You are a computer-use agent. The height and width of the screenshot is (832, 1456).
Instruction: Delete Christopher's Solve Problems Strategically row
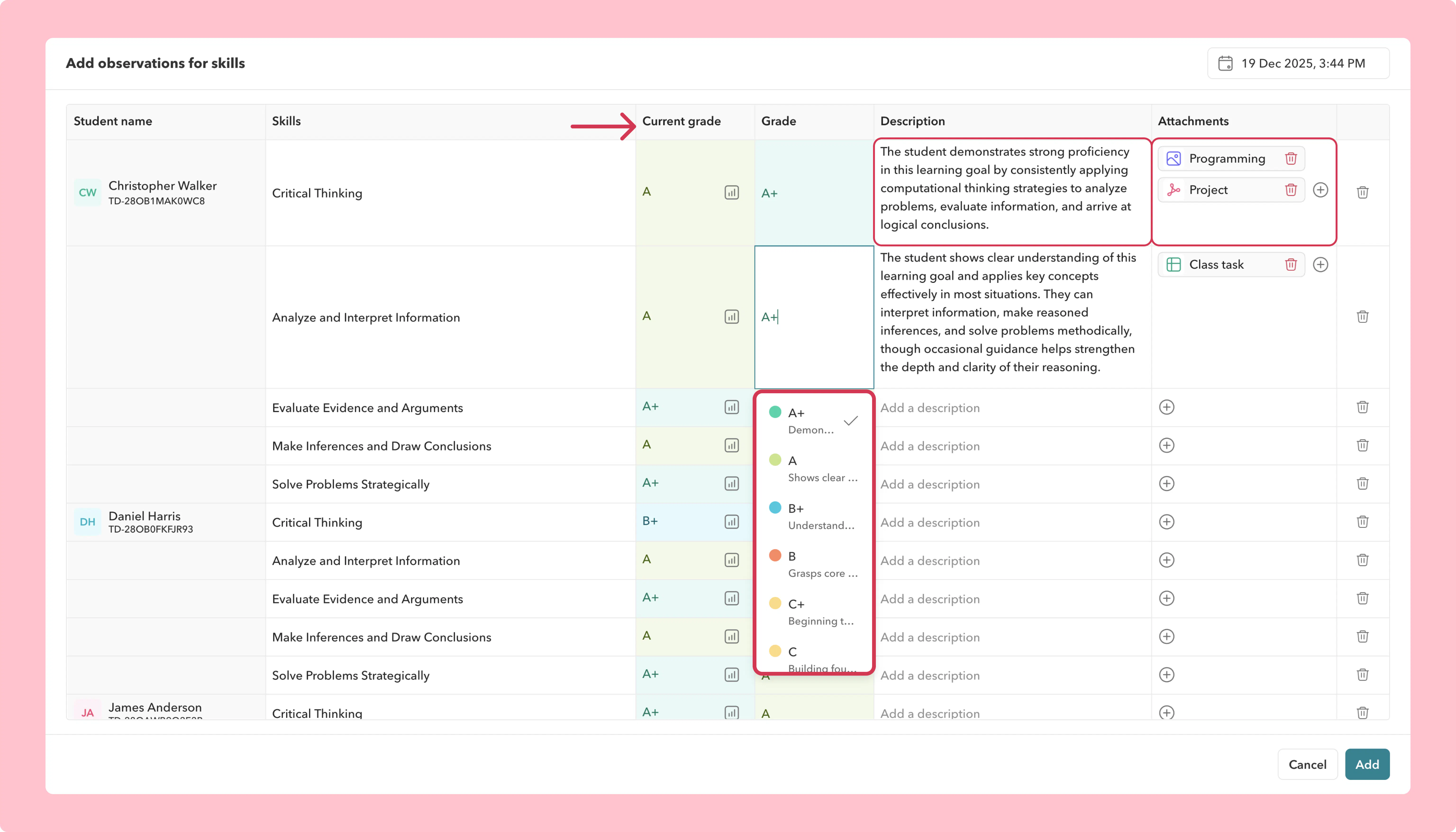(1363, 484)
